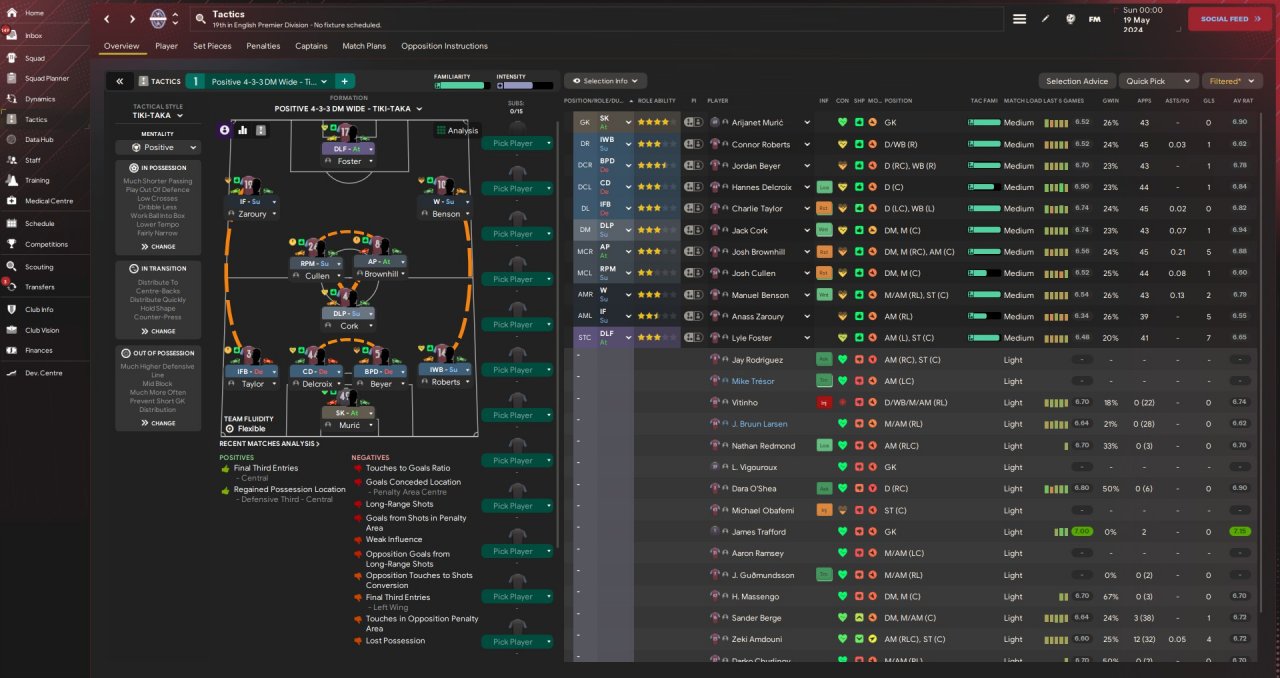Open Finances from the sidebar
Image resolution: width=1280 pixels, height=678 pixels.
coord(39,350)
